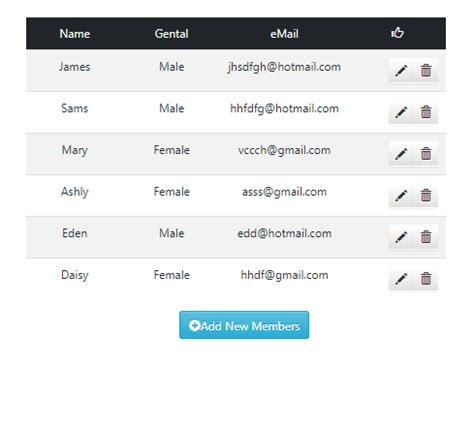Viewport: 474px width, 428px height.
Task: Click the Name column header
Action: 75,34
